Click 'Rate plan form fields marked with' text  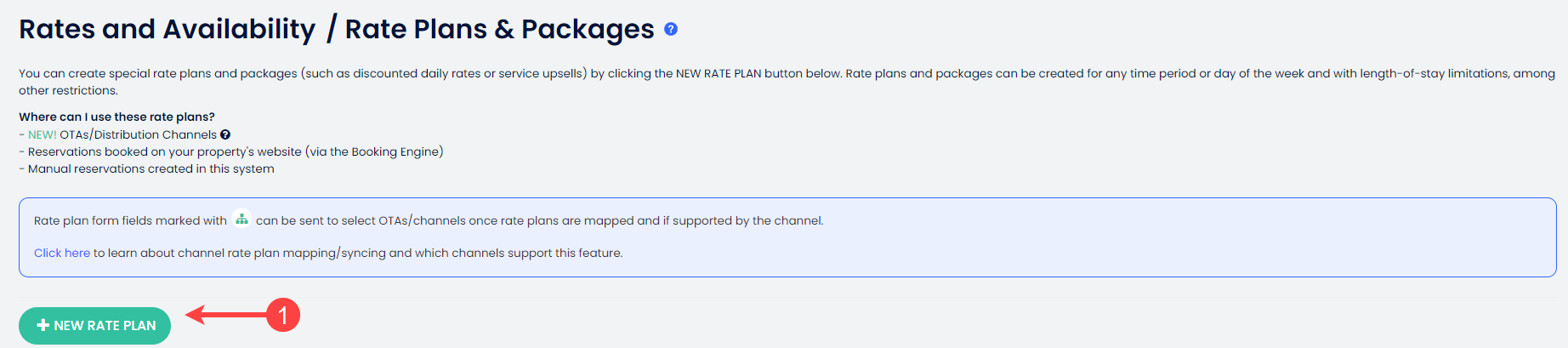[x=130, y=220]
